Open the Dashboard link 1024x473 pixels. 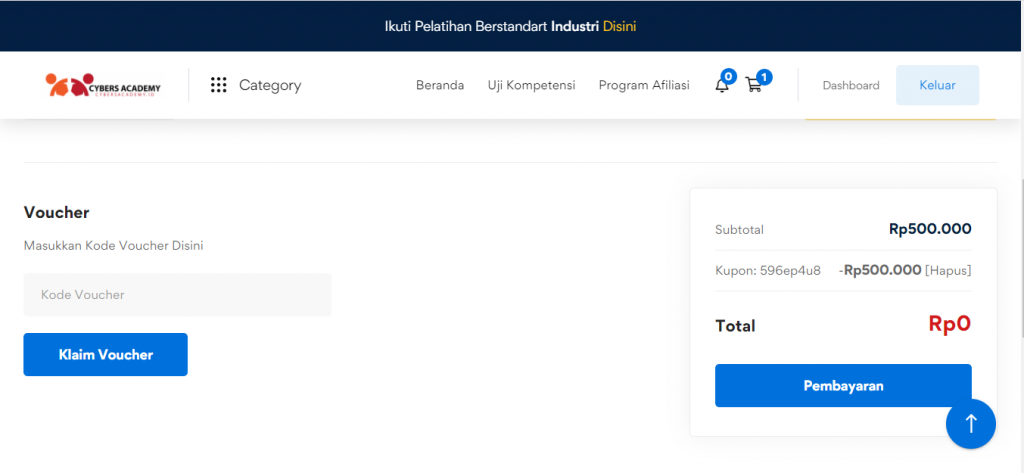[851, 86]
